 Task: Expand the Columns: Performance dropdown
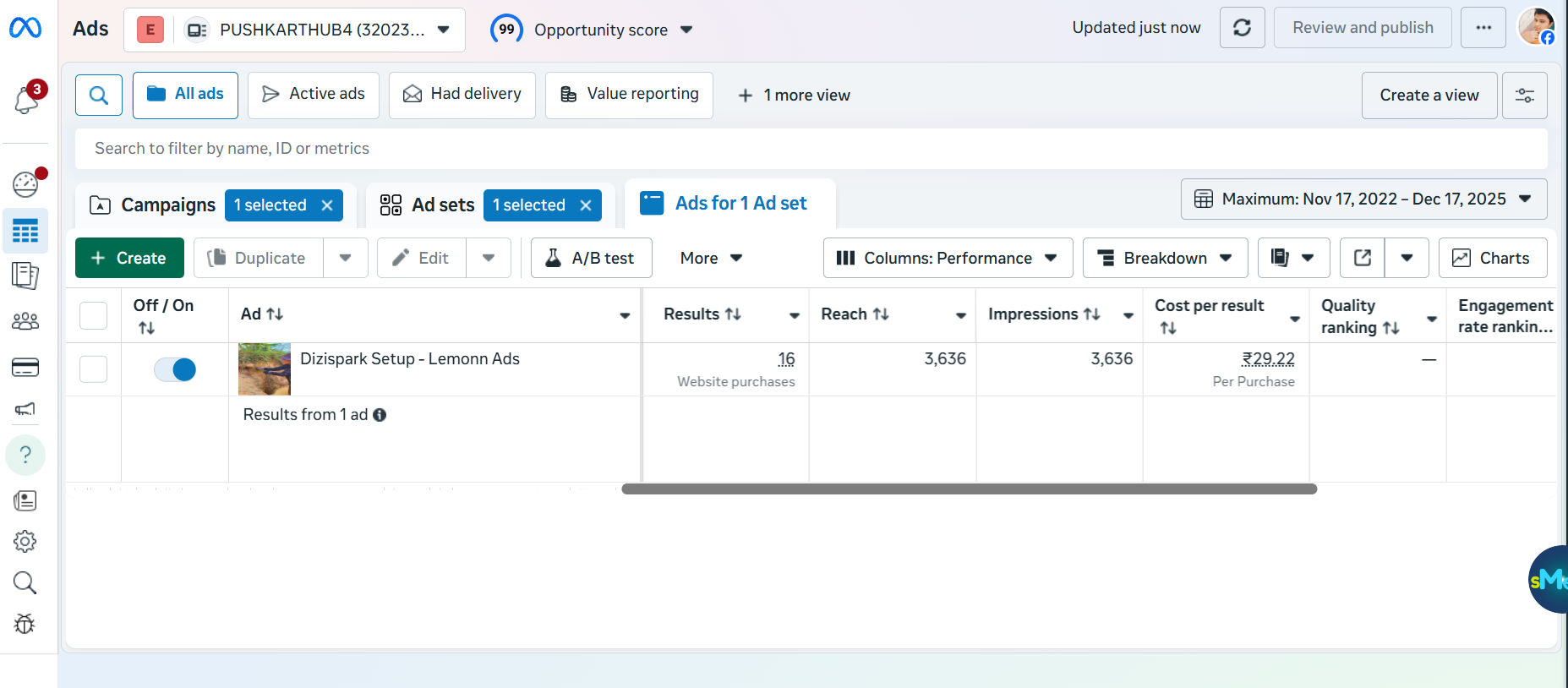tap(947, 258)
